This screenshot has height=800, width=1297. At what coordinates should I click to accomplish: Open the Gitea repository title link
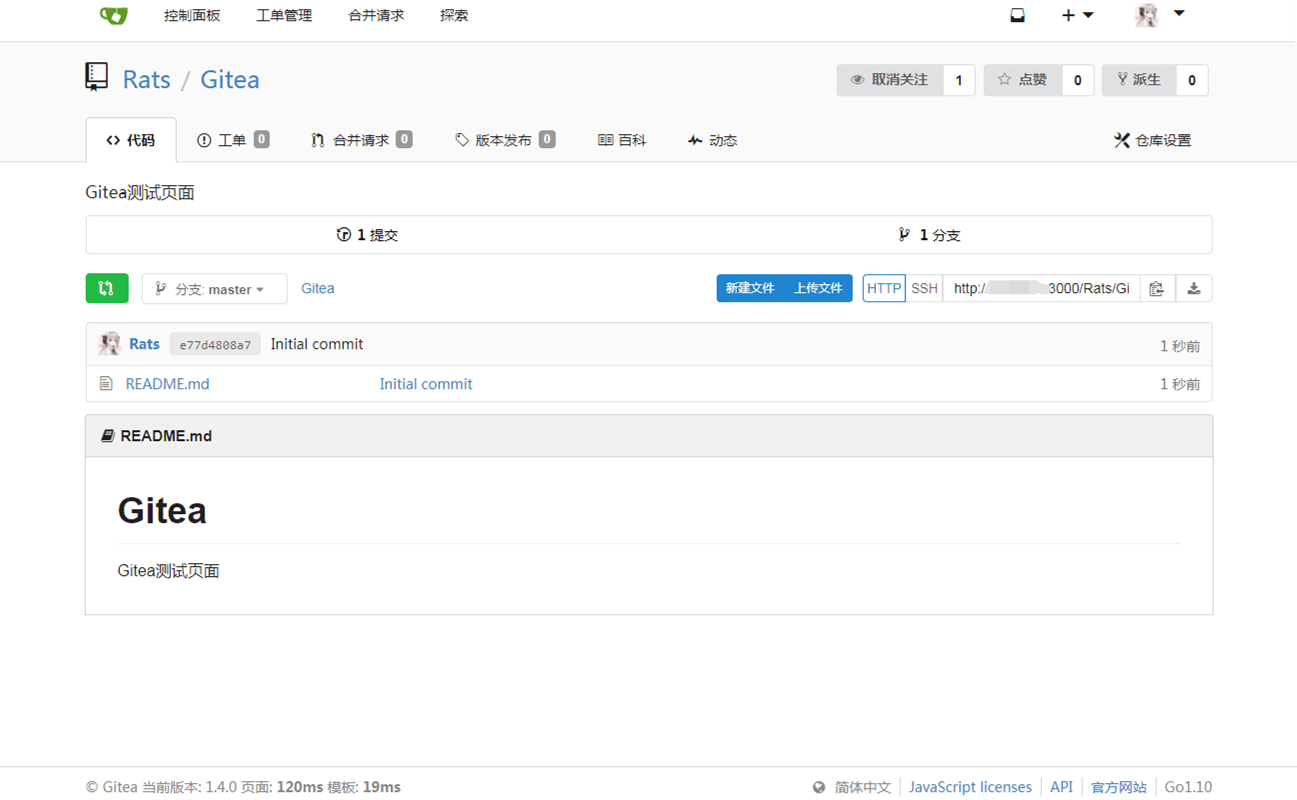click(x=230, y=80)
